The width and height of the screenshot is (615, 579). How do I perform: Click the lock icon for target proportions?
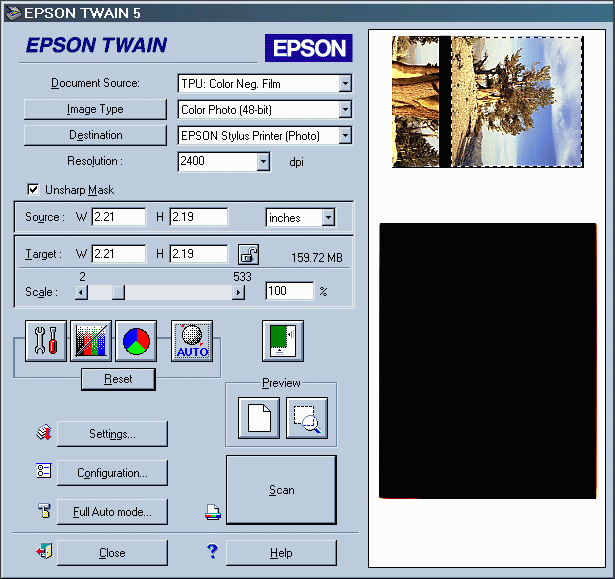pyautogui.click(x=248, y=254)
